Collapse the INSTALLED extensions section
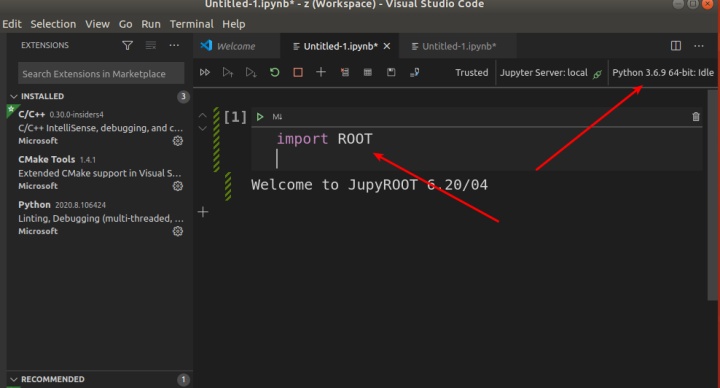720x388 pixels. (14, 96)
